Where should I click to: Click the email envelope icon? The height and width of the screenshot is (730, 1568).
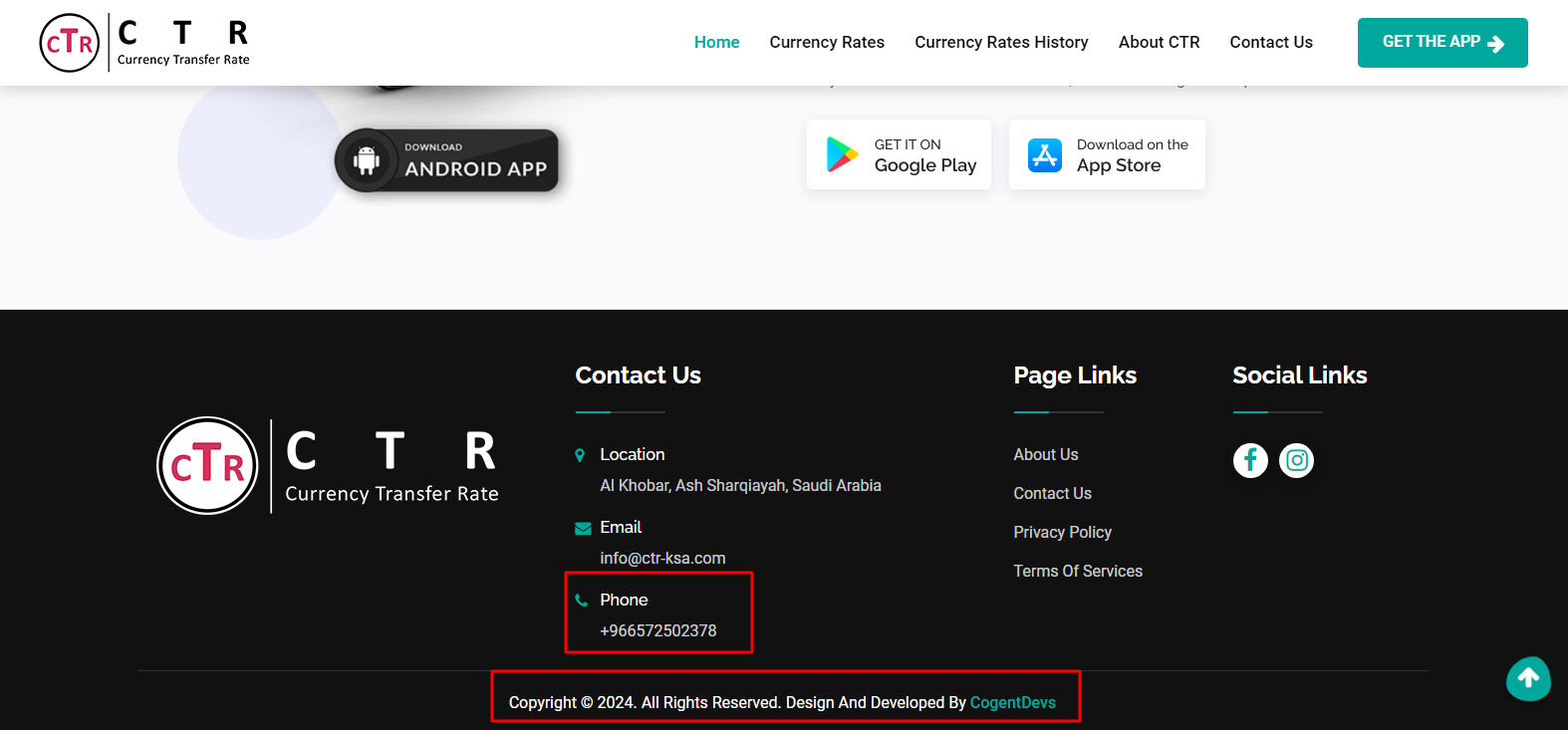click(x=583, y=528)
